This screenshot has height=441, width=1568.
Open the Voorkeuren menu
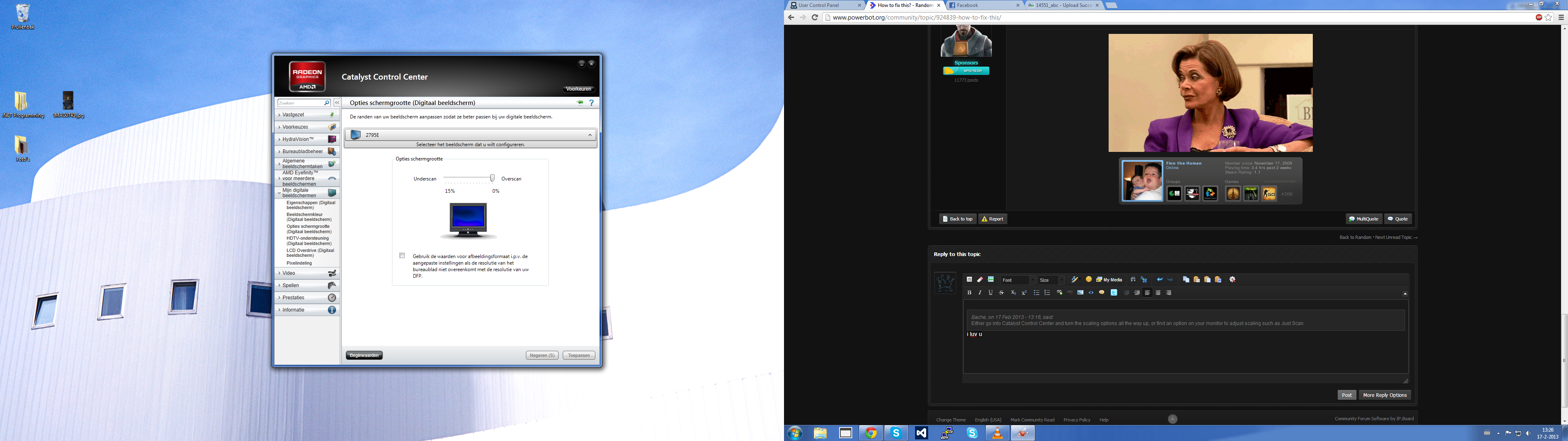tap(578, 89)
